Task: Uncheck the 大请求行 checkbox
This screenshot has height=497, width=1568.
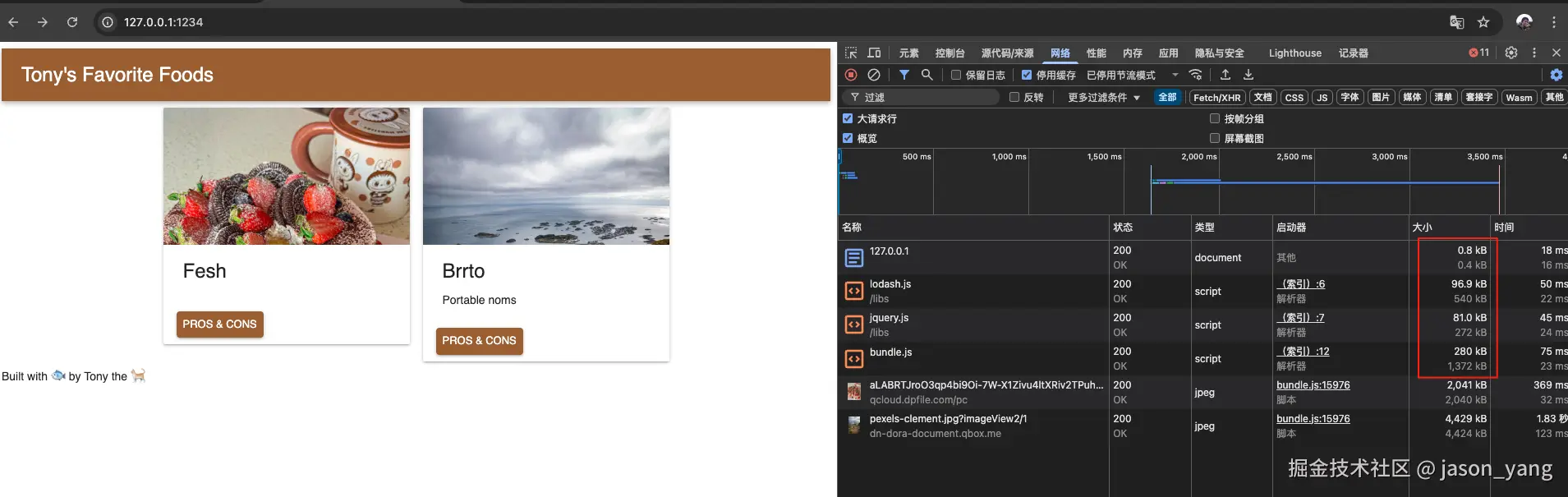Action: click(848, 118)
